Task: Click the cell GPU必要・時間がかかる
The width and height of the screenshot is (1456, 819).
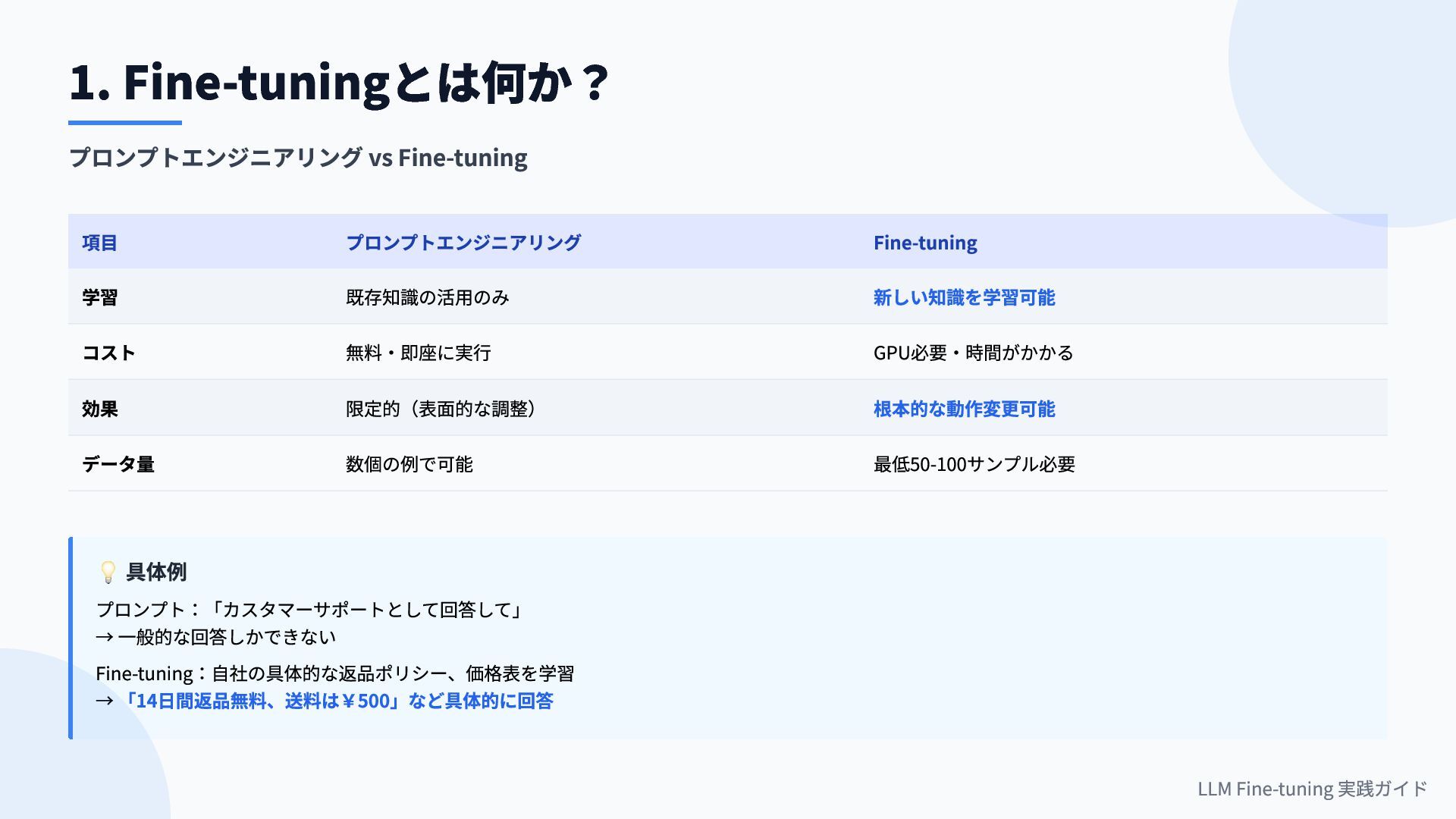Action: point(973,353)
